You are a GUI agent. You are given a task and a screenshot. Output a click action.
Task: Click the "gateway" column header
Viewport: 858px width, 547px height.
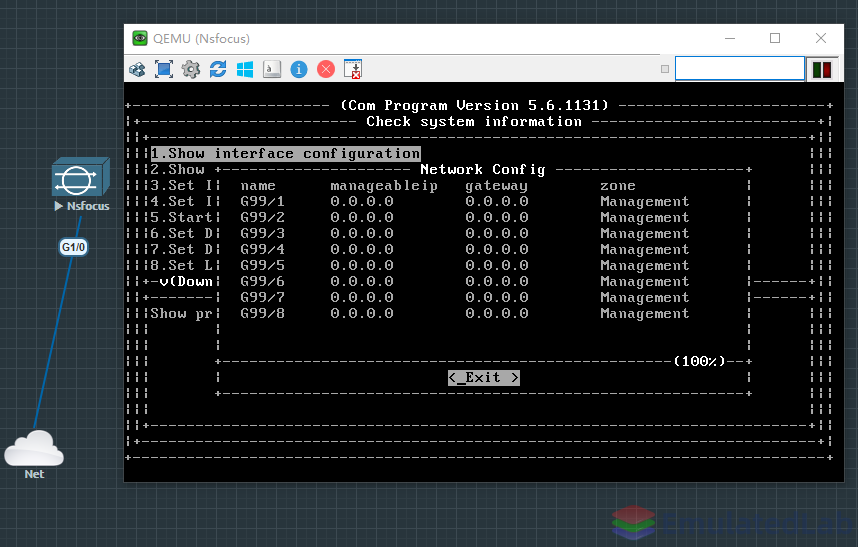coord(496,186)
